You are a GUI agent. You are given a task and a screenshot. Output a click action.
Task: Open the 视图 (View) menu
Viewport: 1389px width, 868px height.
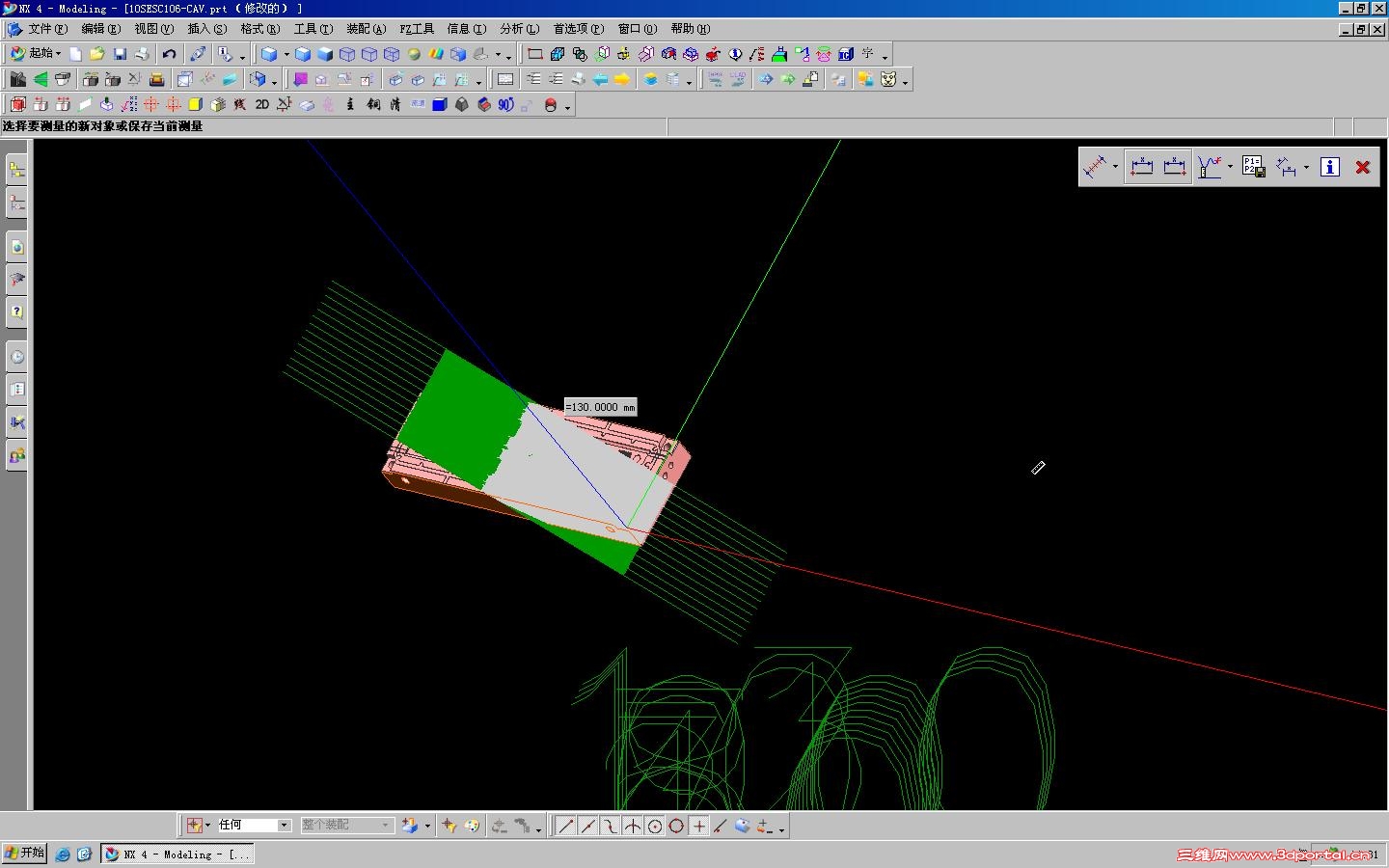click(x=153, y=29)
